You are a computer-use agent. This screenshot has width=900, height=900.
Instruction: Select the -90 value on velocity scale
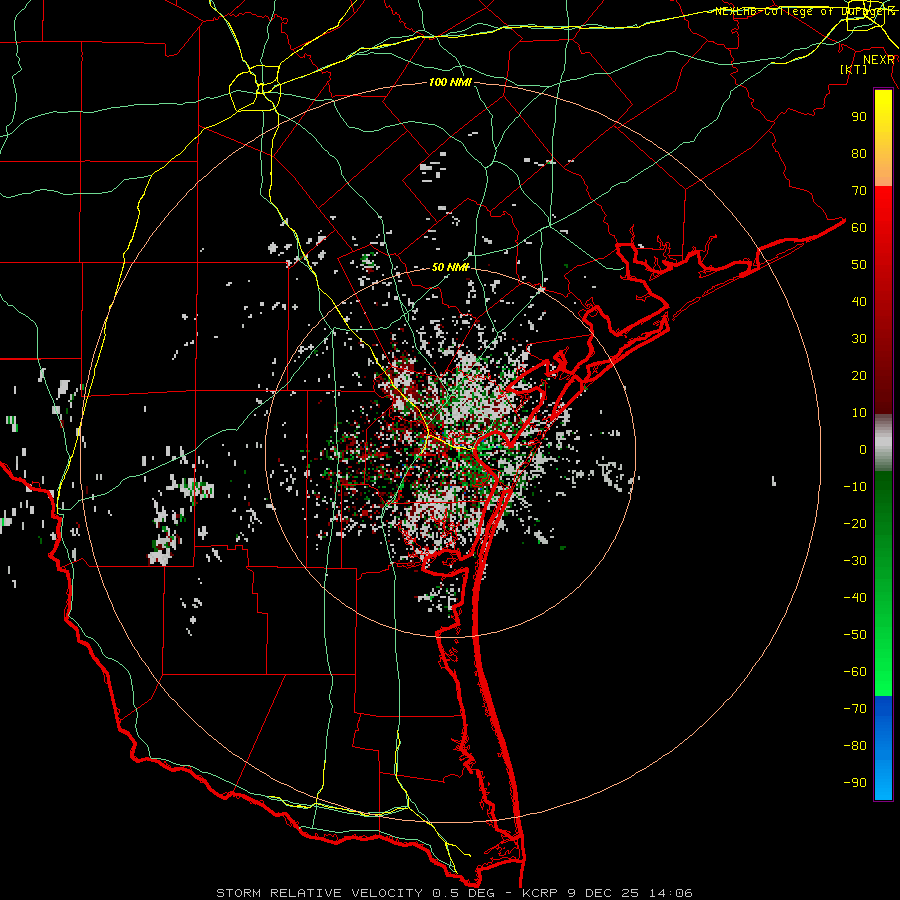[855, 783]
